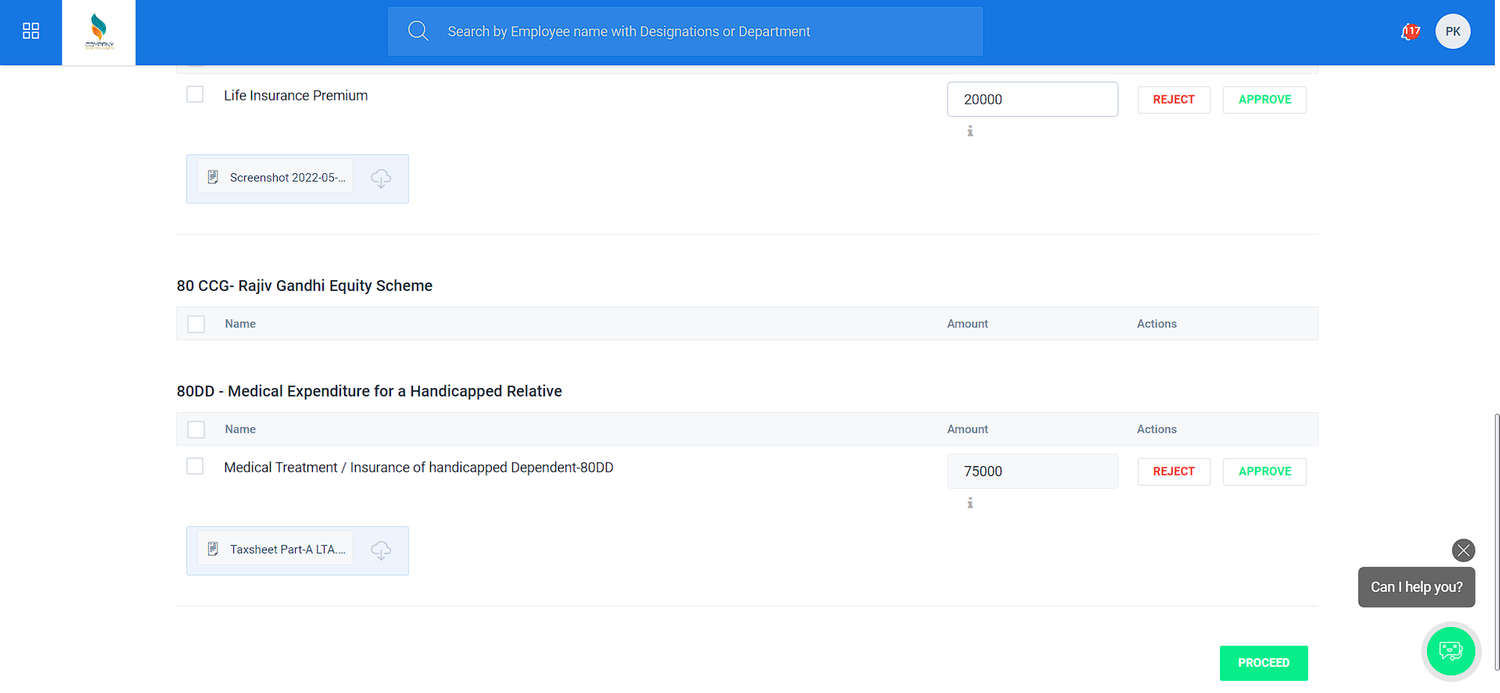Tick the Medical Treatment handicapped Dependent checkbox
Viewport: 1500px width, 693px height.
(x=195, y=466)
